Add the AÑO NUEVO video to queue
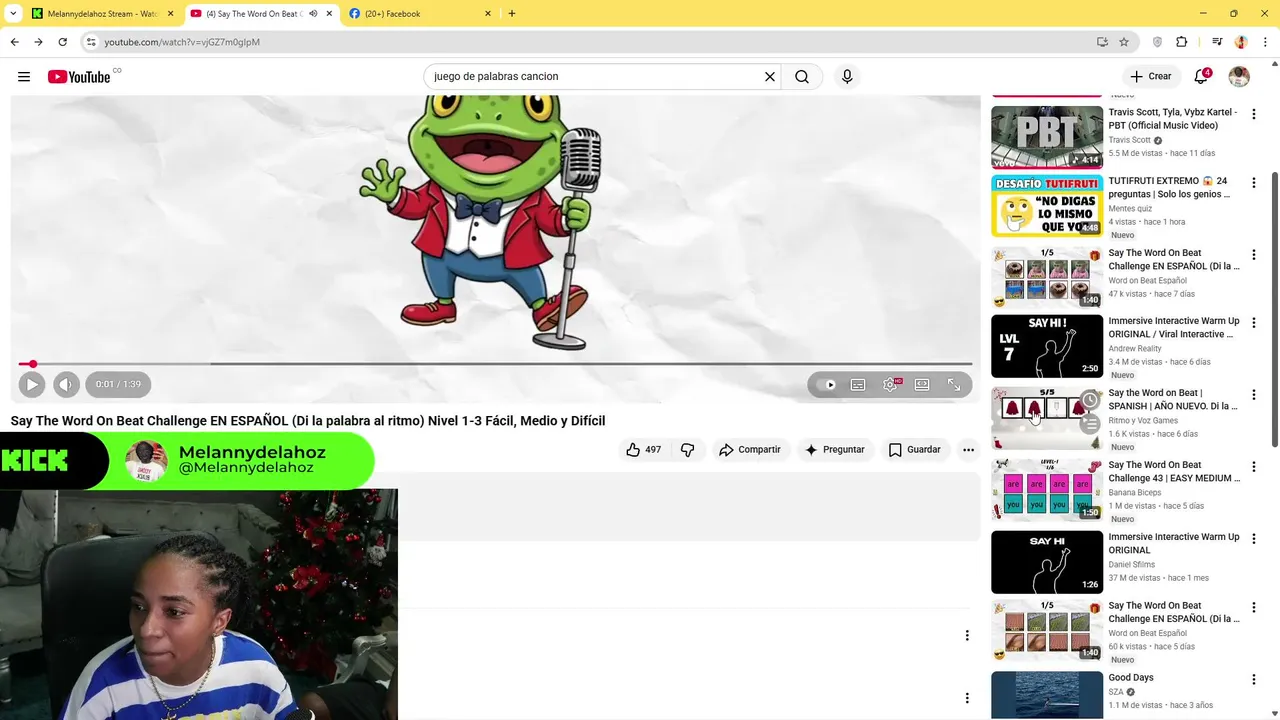This screenshot has width=1280, height=720. [x=1090, y=424]
